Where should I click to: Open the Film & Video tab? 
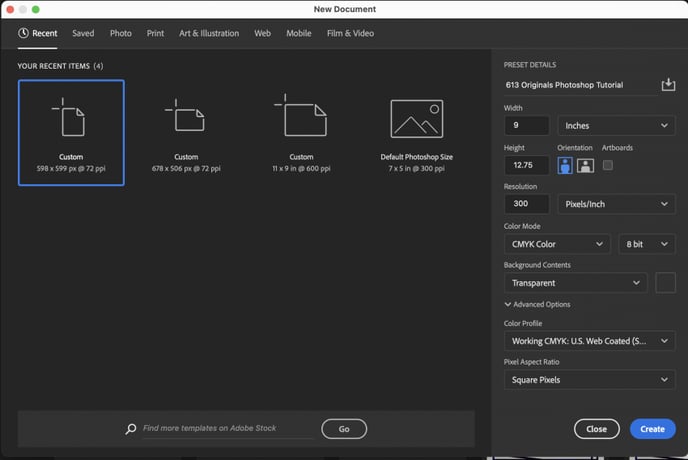350,33
